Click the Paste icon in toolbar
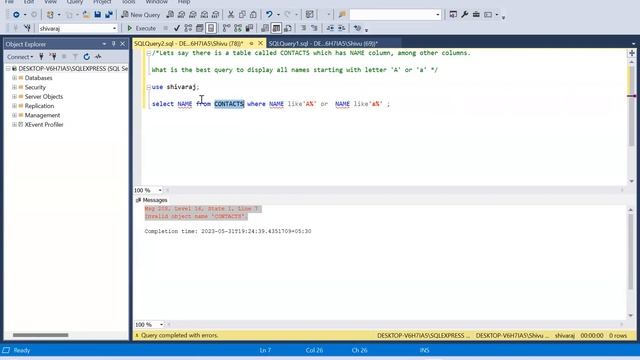 pyautogui.click(x=253, y=15)
